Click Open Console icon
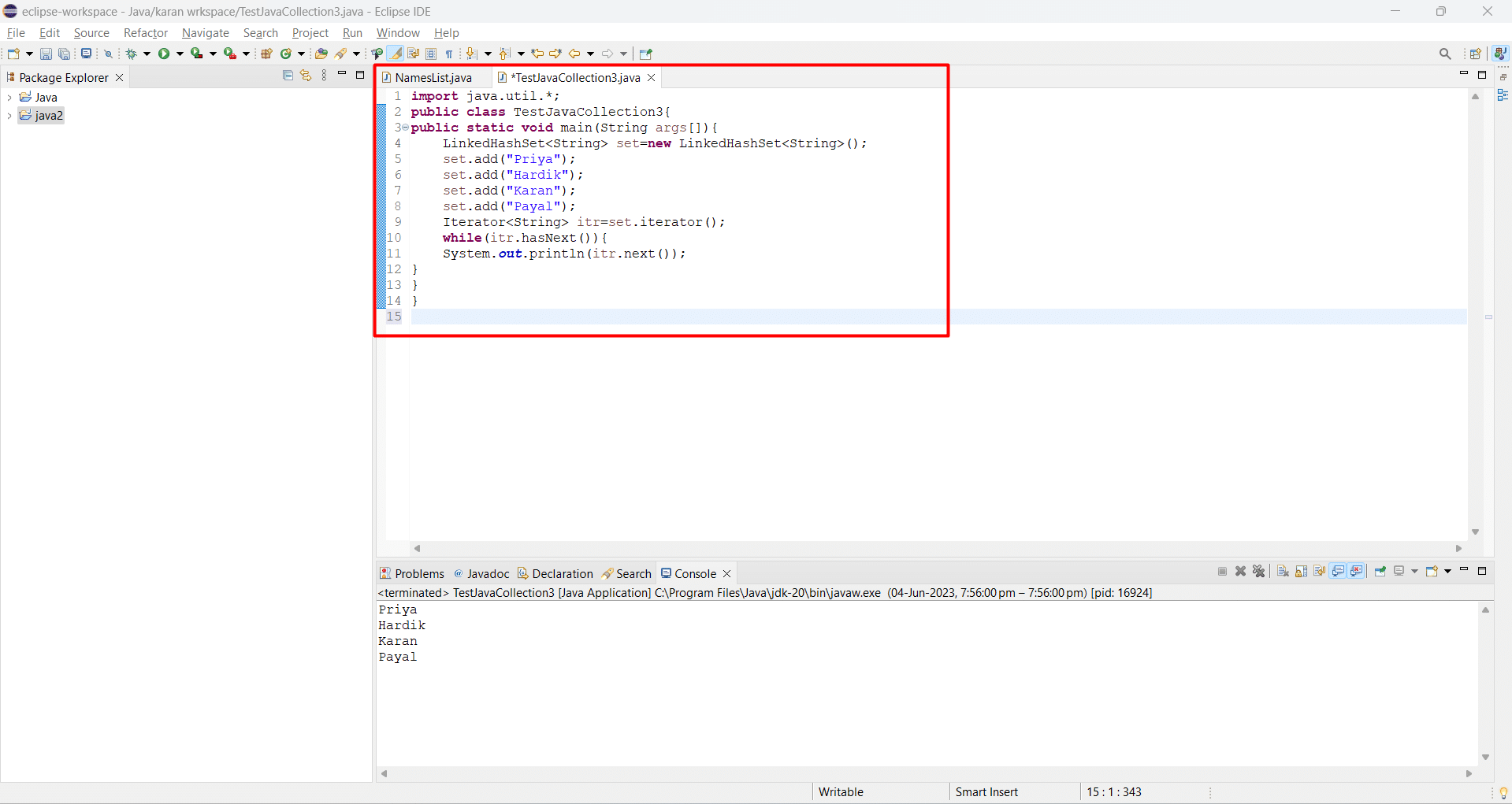This screenshot has width=1512, height=804. [1432, 571]
